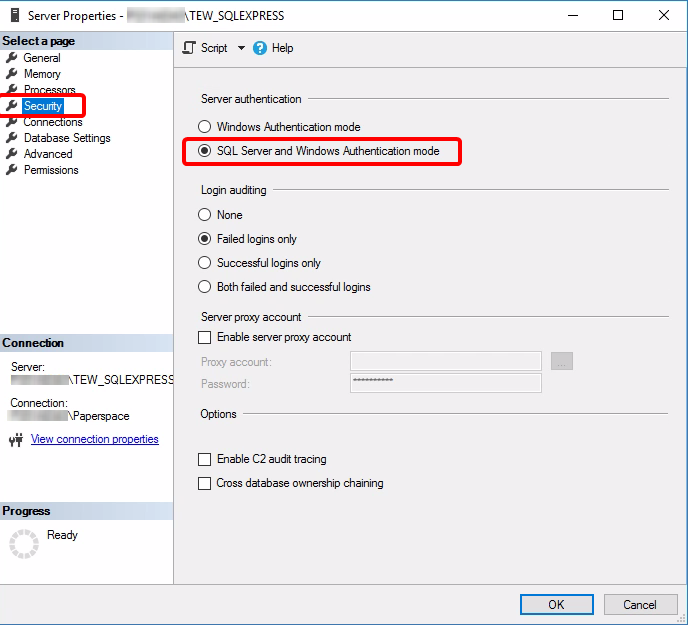Viewport: 688px width, 625px height.
Task: Click the wrench icon beside General
Action: point(12,57)
